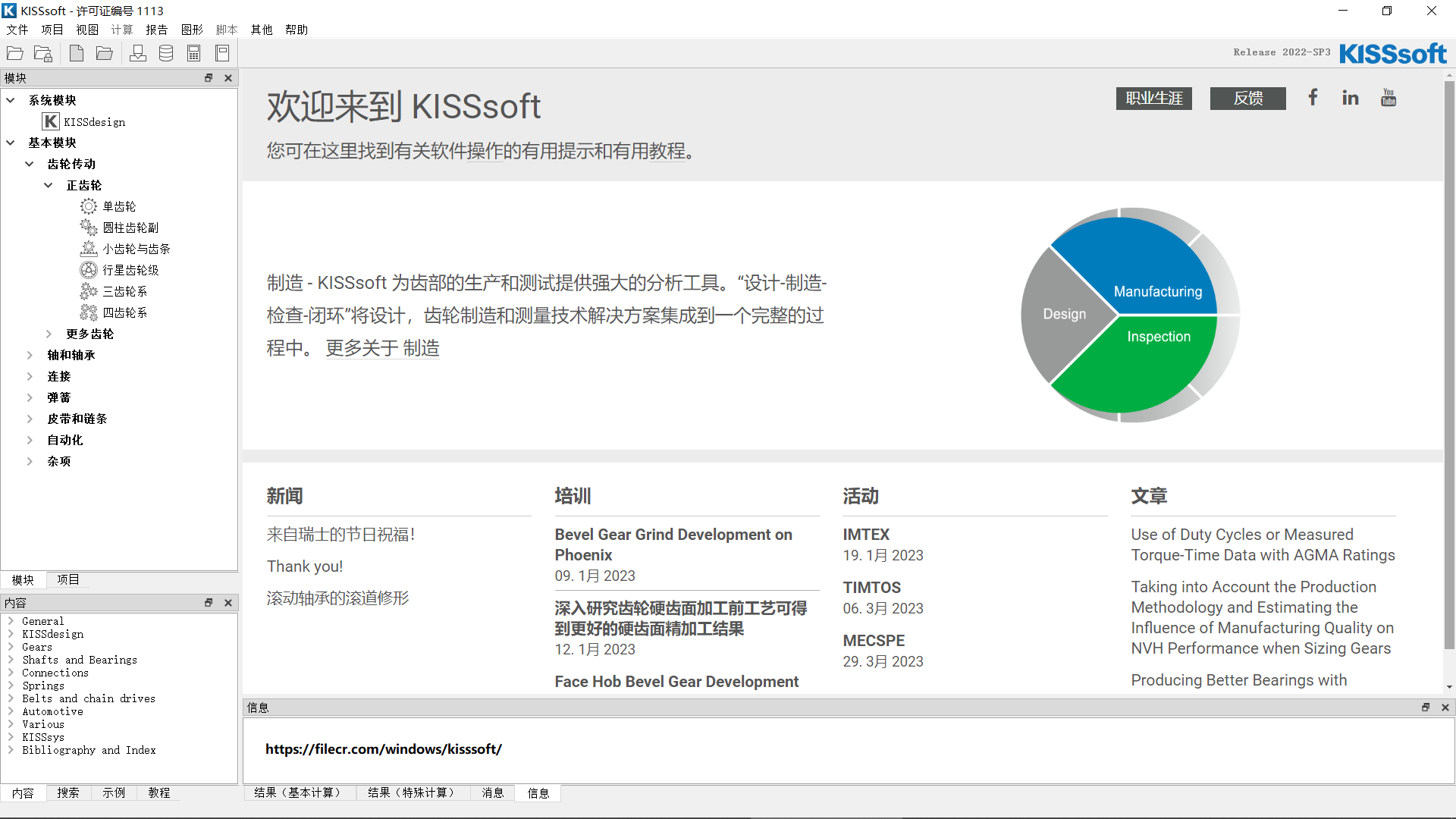Open the database cylinder toolbar icon
The height and width of the screenshot is (819, 1456).
click(166, 53)
